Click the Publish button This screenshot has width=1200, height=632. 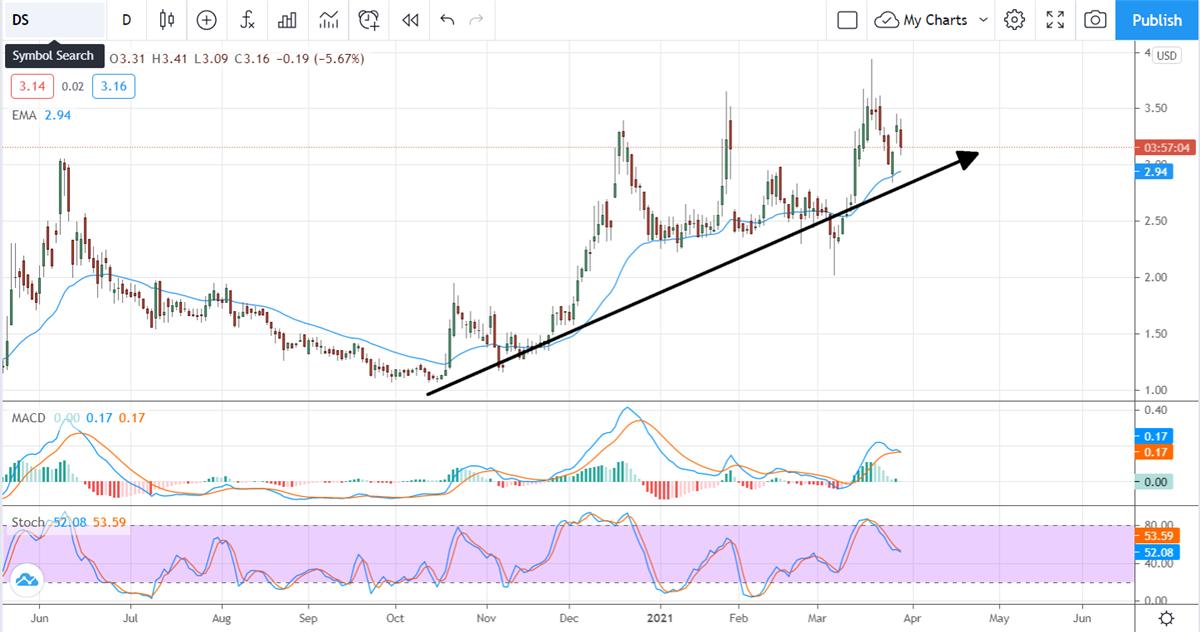pyautogui.click(x=1156, y=20)
